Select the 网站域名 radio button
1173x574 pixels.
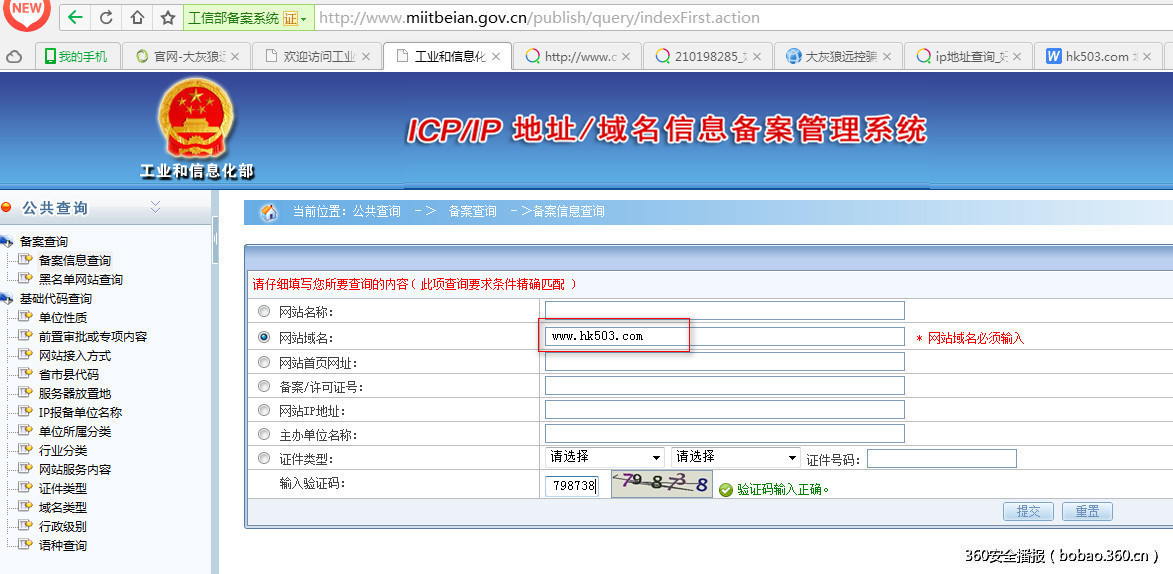(263, 338)
